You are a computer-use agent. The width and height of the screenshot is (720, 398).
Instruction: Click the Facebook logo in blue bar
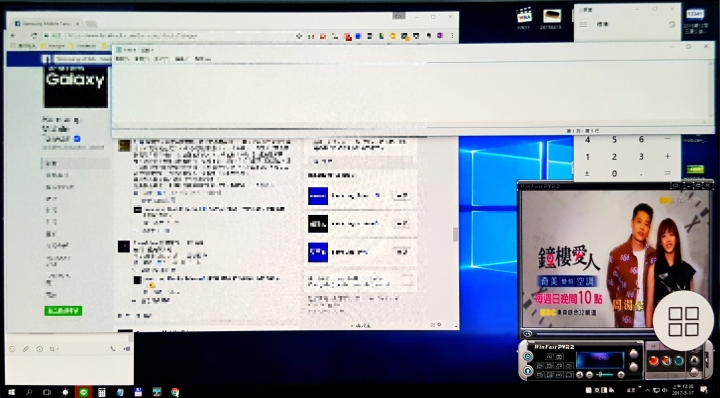46,59
